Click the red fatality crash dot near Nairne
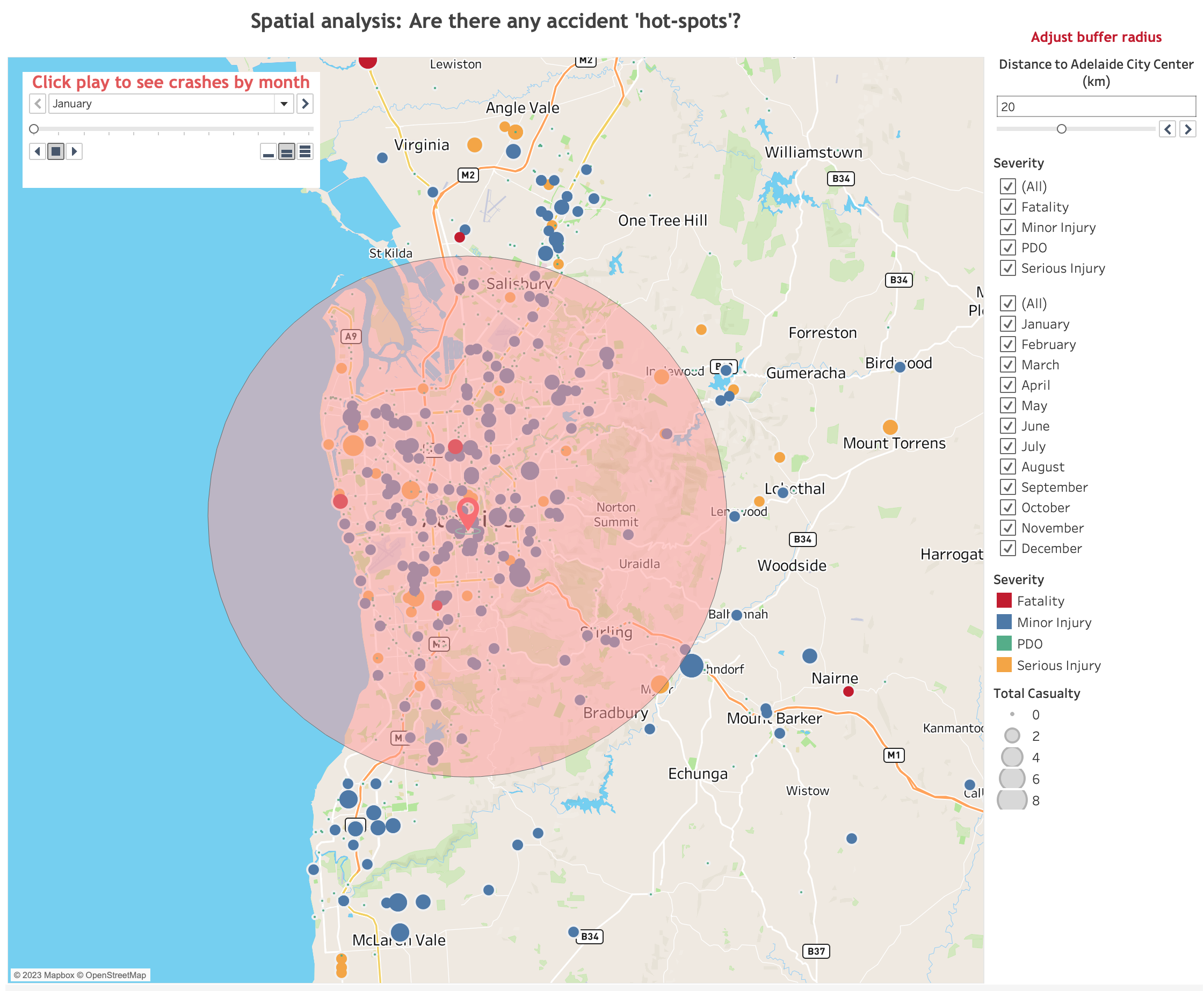 848,692
